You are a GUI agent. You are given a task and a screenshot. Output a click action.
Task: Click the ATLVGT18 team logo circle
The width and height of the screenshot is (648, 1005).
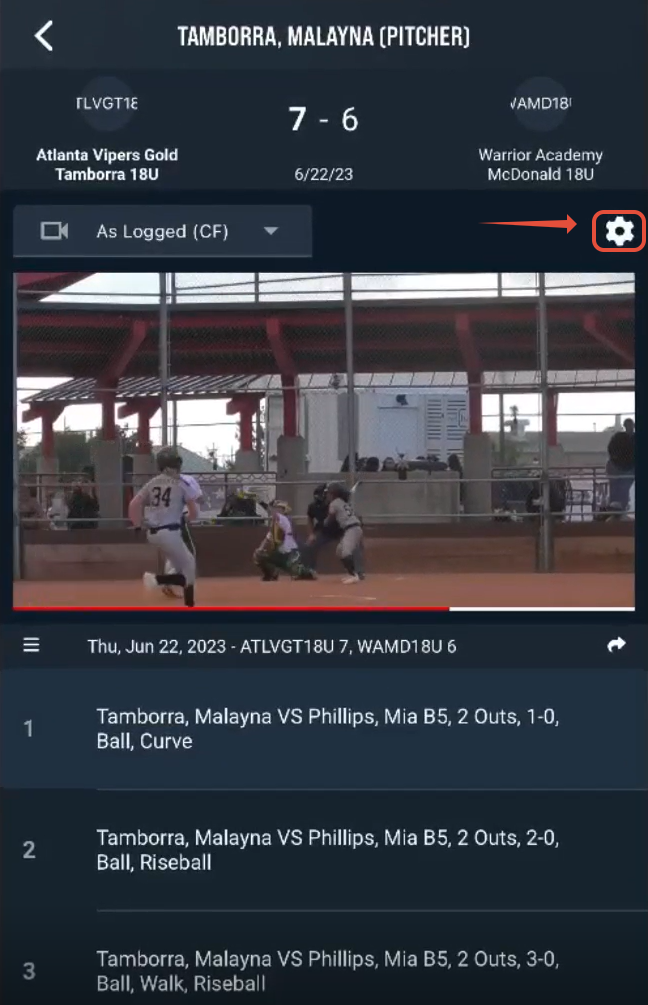107,104
